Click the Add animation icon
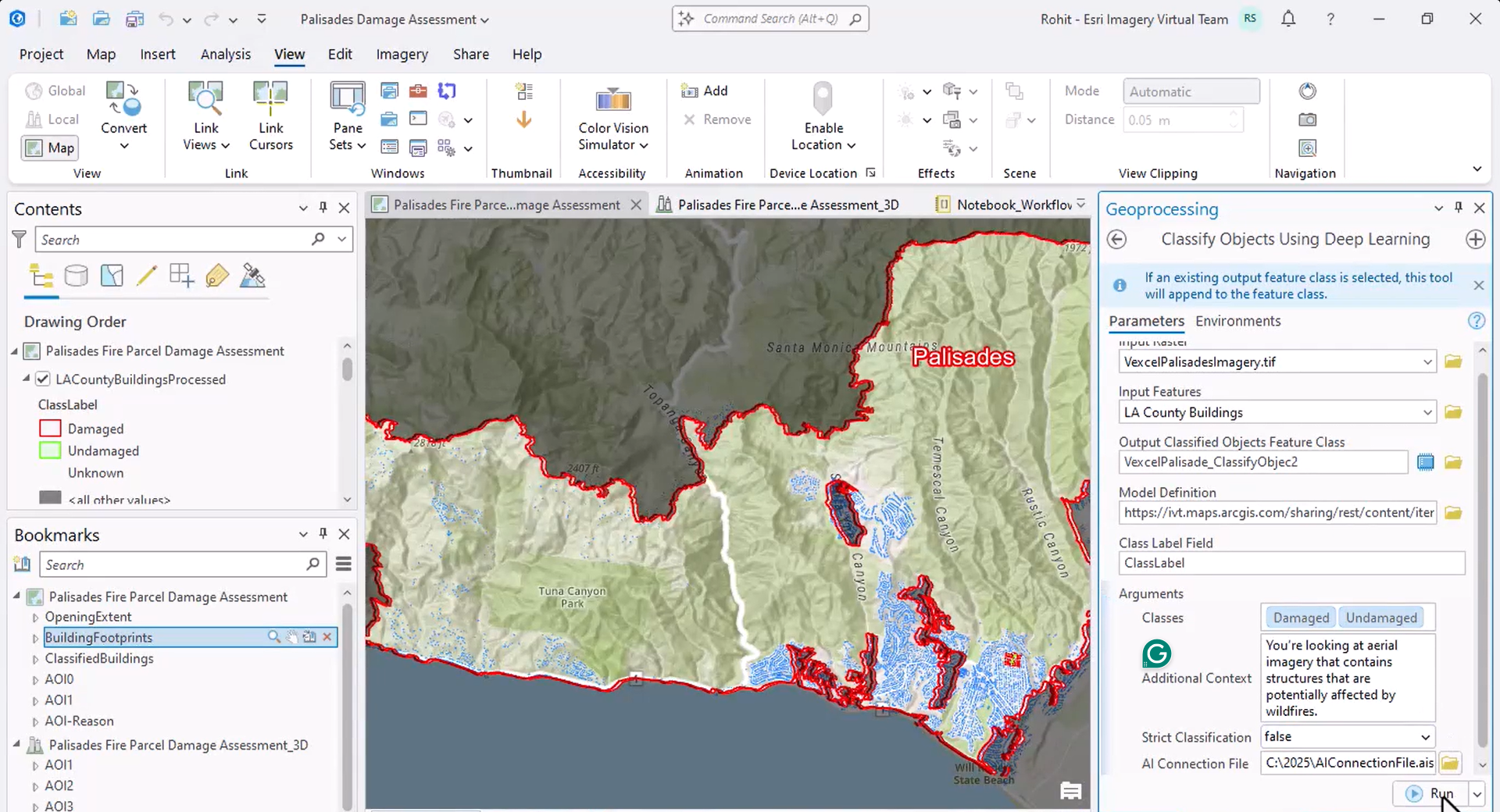Screen dimensions: 1500x812 click(689, 91)
